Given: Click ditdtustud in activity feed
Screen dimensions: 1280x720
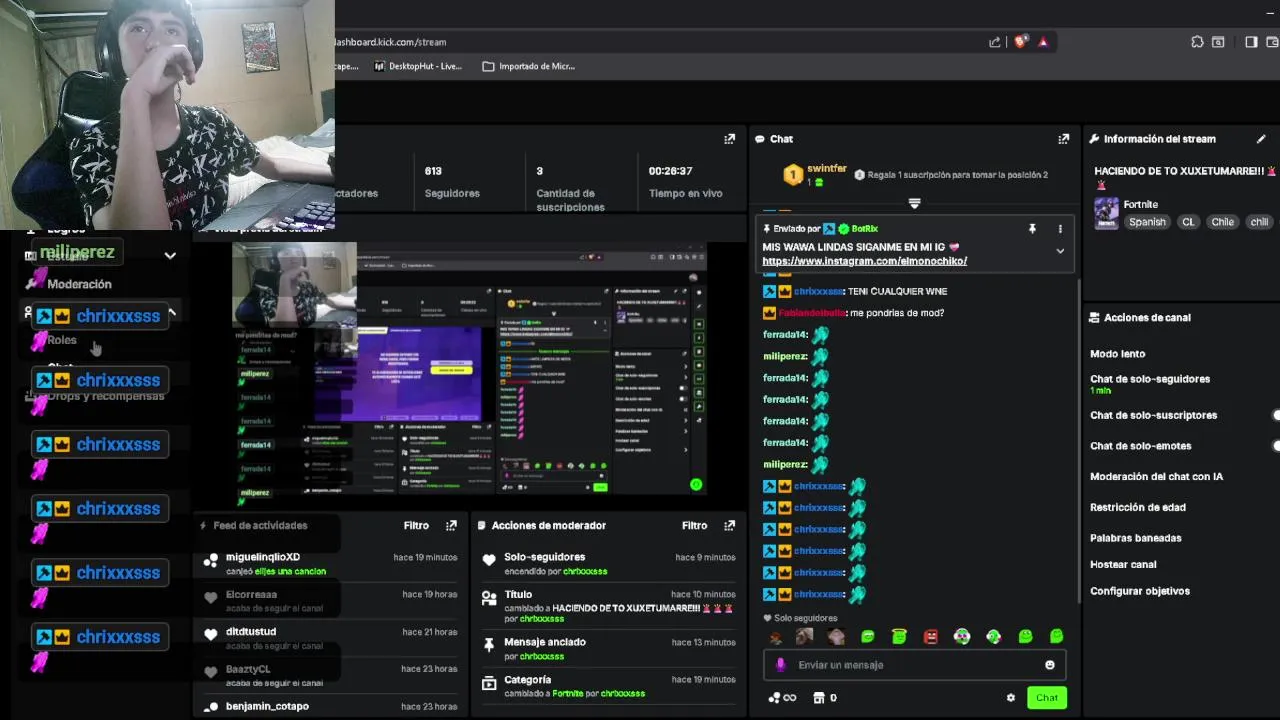Looking at the screenshot, I should 251,632.
